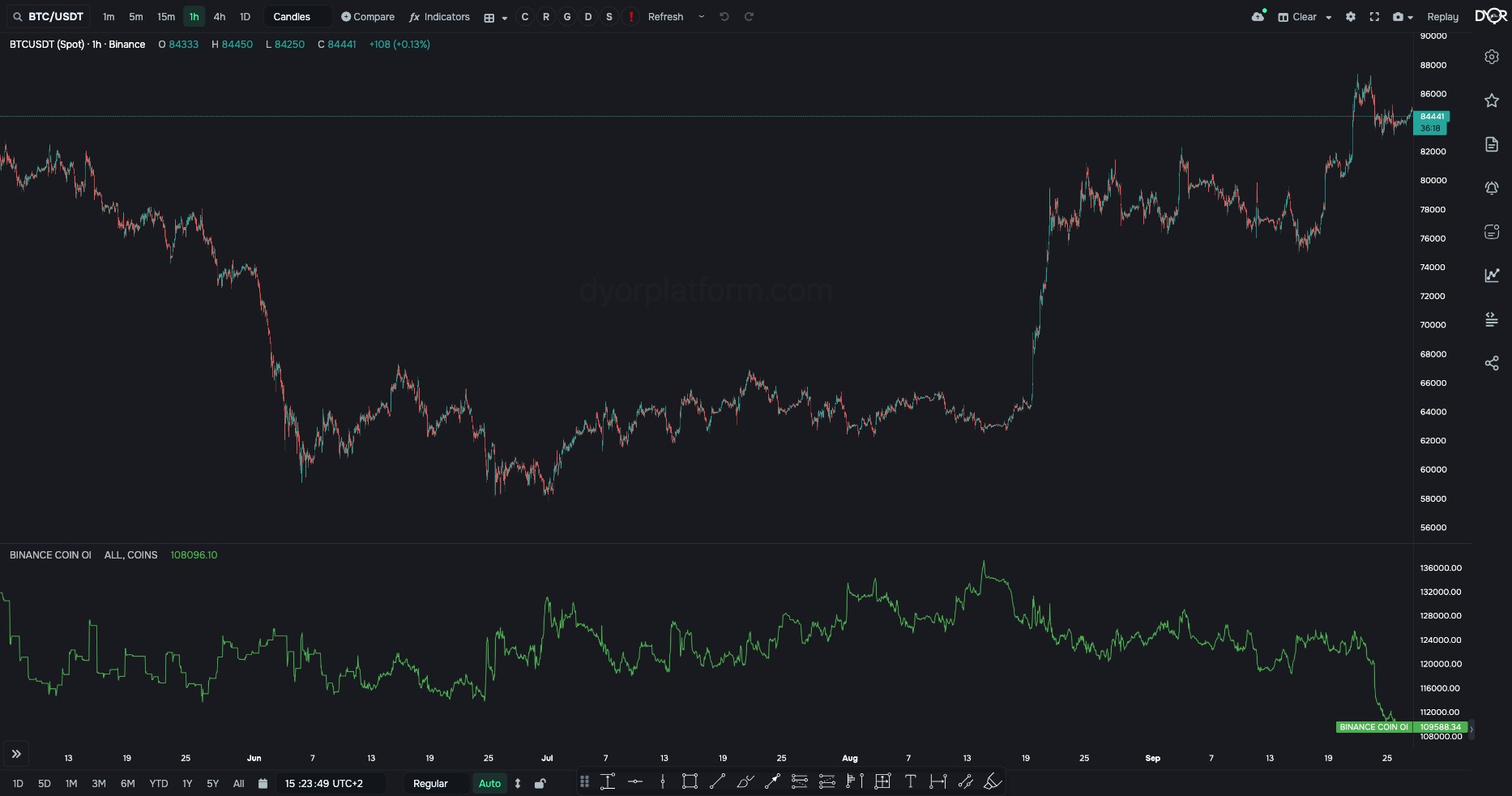Open the order list icon in sidebar
The width and height of the screenshot is (1512, 796).
tap(1492, 319)
